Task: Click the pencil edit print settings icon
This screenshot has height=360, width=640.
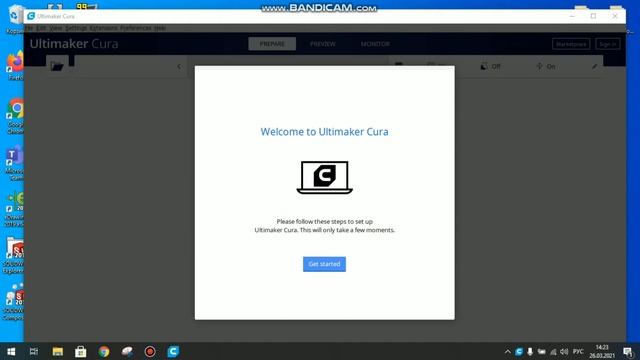Action: pos(595,66)
